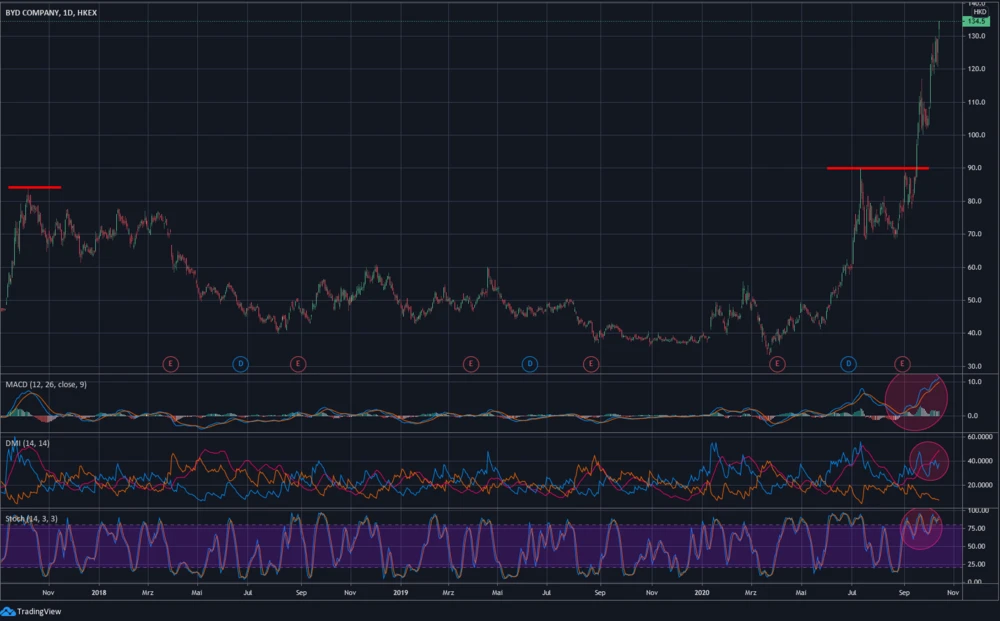Click the highlighted circle on the MACD pane
This screenshot has width=1000, height=621.
click(x=915, y=401)
